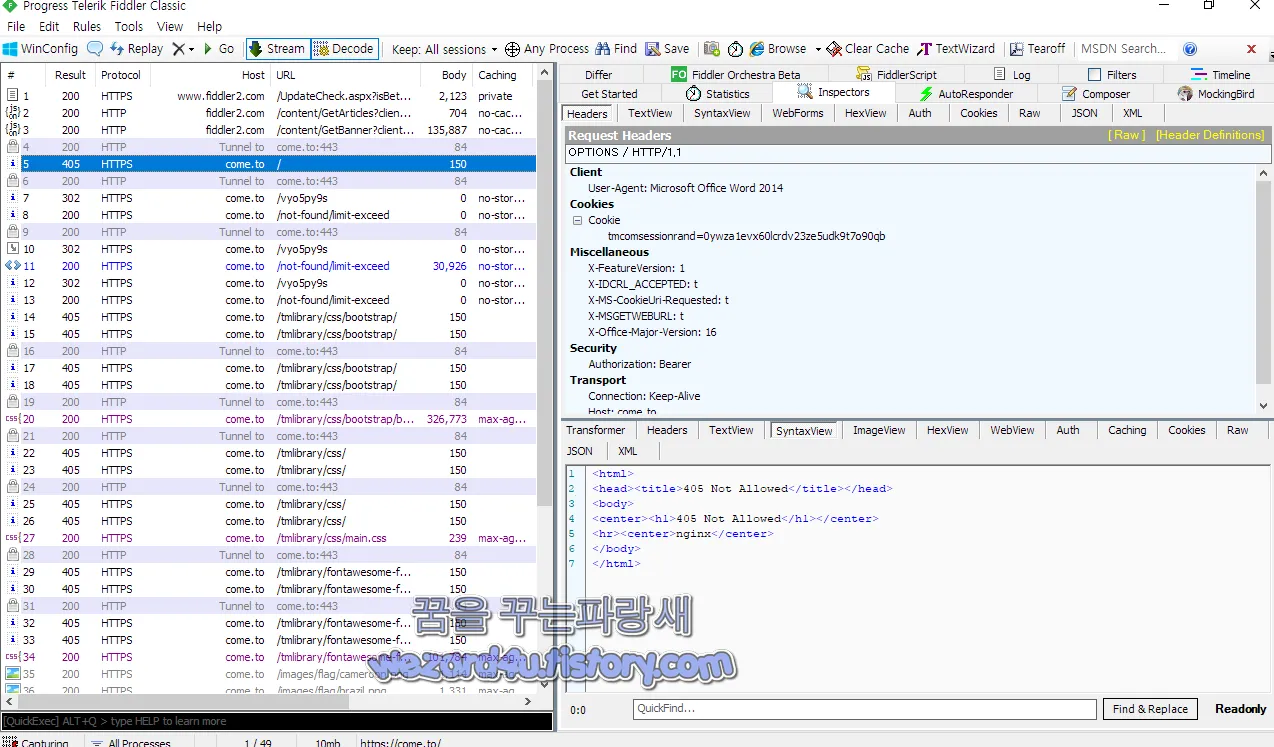1274x747 pixels.
Task: Click the timer stopwatch toolbar icon
Action: point(736,48)
